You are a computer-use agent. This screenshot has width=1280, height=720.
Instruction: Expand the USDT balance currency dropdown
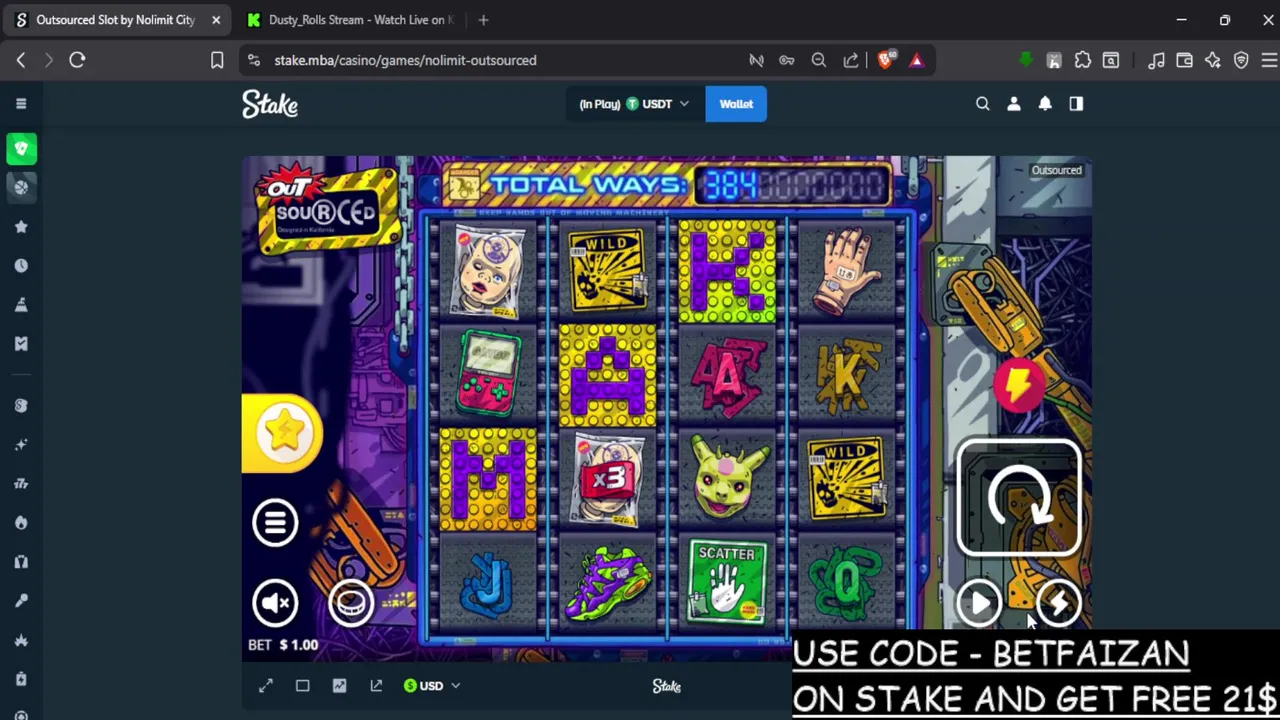coord(633,104)
